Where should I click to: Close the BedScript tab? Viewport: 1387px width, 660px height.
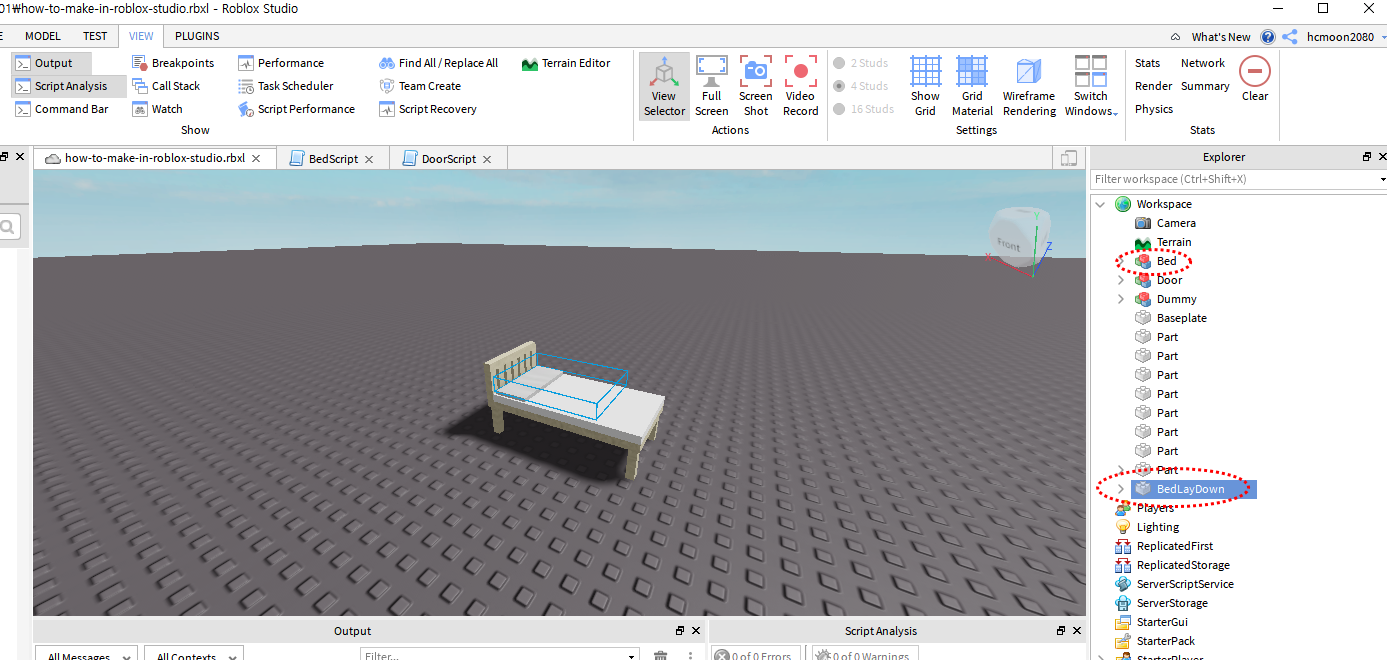(x=369, y=159)
